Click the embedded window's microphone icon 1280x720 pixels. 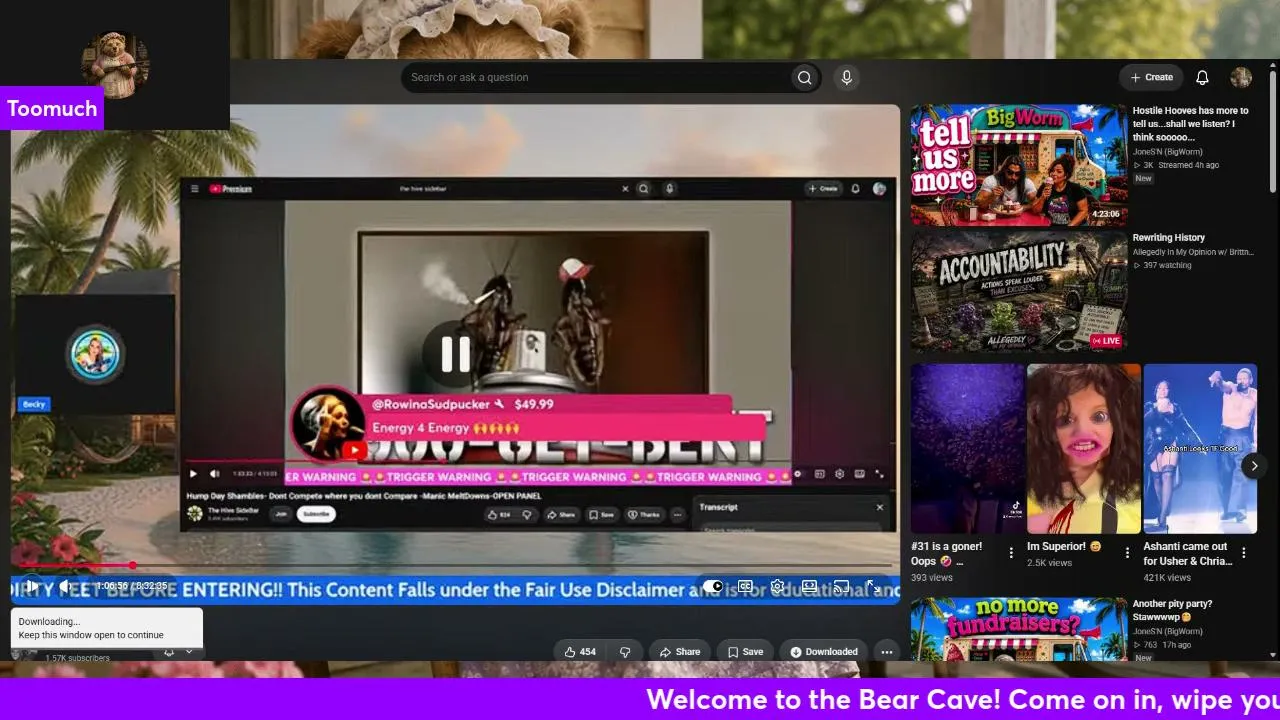point(670,189)
